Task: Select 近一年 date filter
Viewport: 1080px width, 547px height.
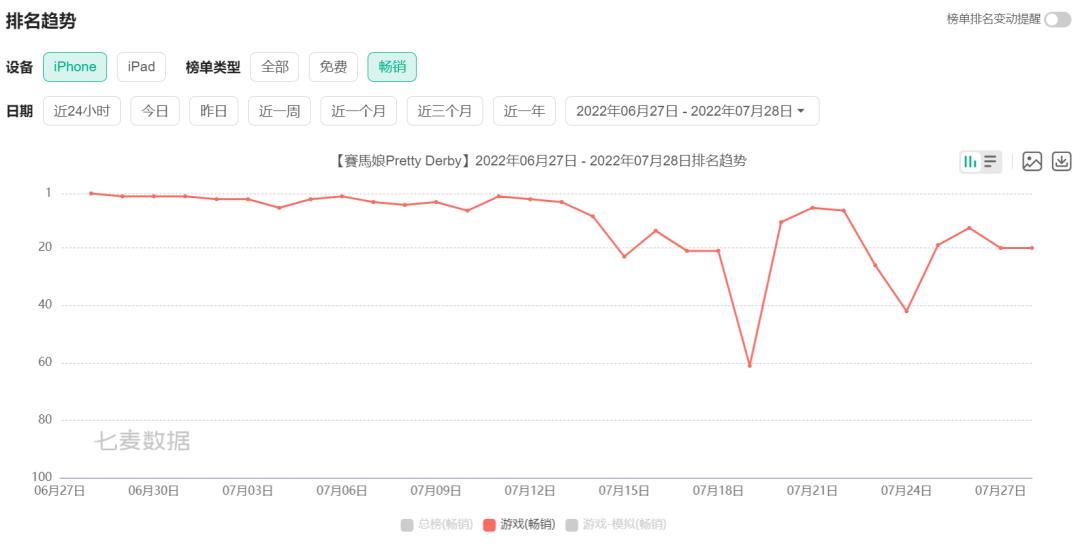Action: pyautogui.click(x=524, y=111)
